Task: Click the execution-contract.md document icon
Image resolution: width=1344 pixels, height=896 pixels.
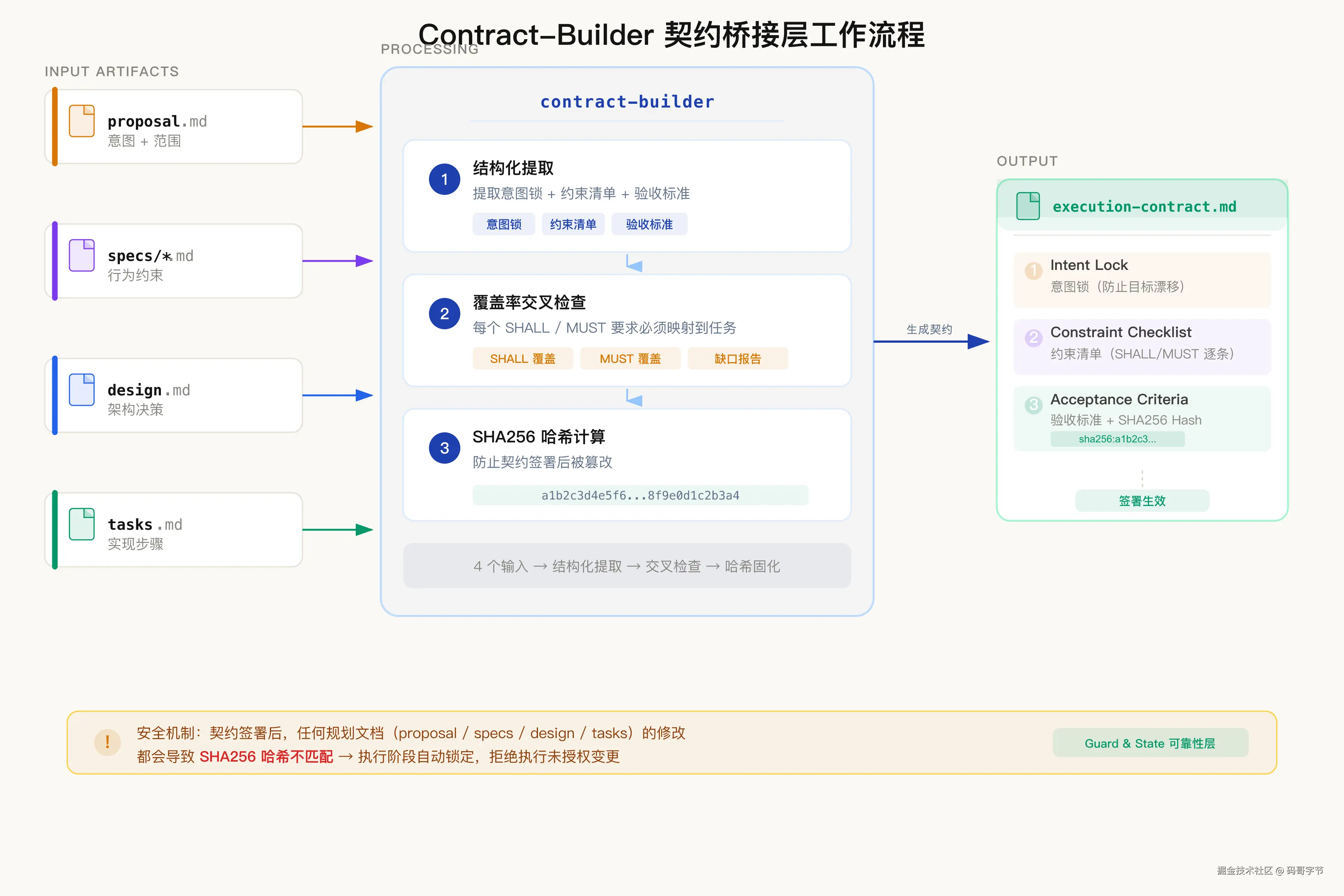Action: (1028, 206)
